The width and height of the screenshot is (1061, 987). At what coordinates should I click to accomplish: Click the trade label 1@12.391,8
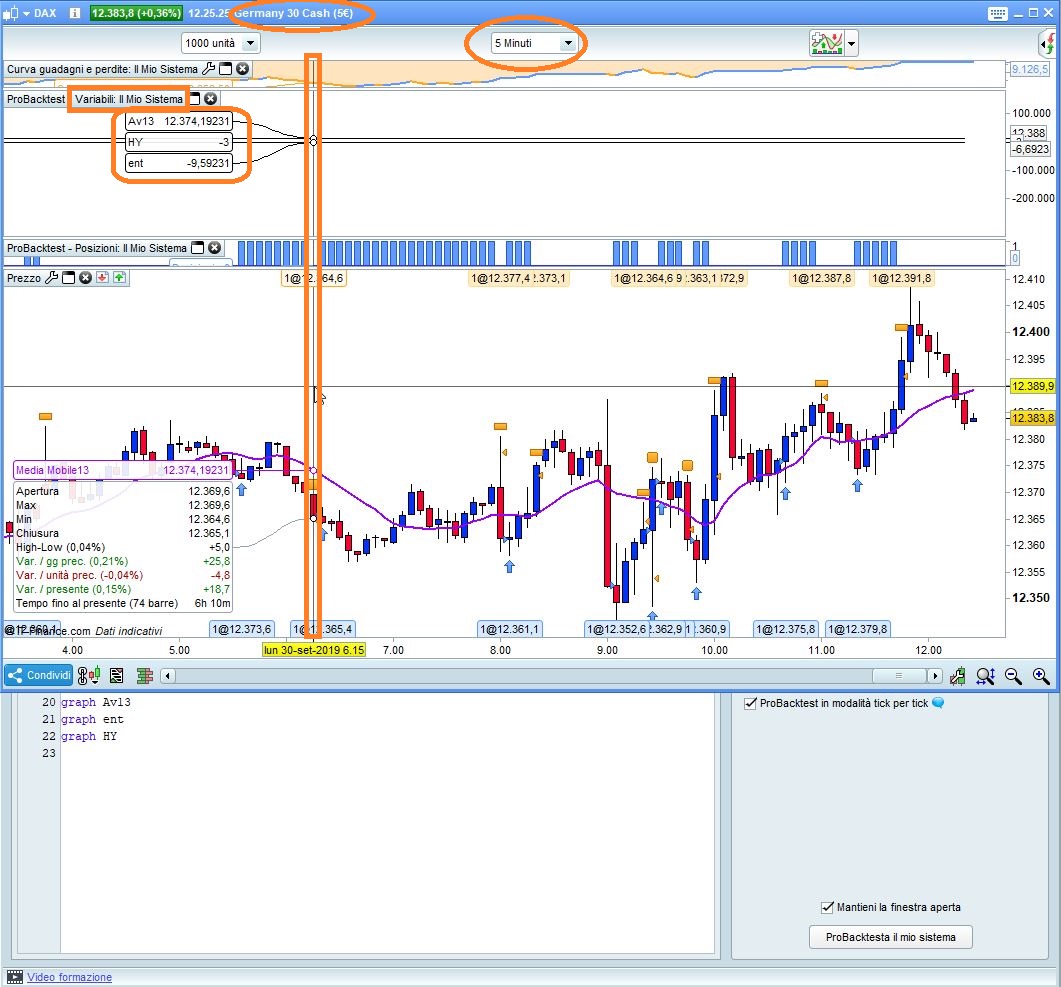pos(901,278)
